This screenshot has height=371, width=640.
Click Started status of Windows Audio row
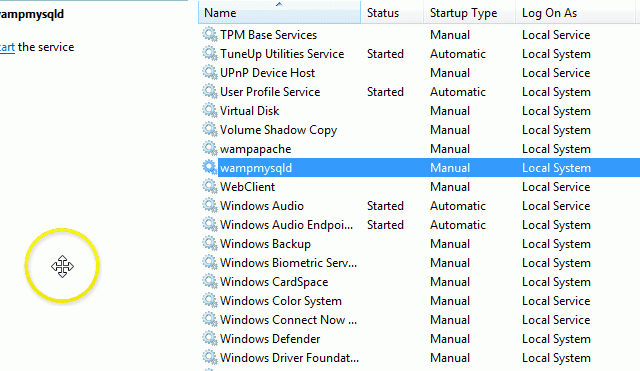pyautogui.click(x=385, y=206)
